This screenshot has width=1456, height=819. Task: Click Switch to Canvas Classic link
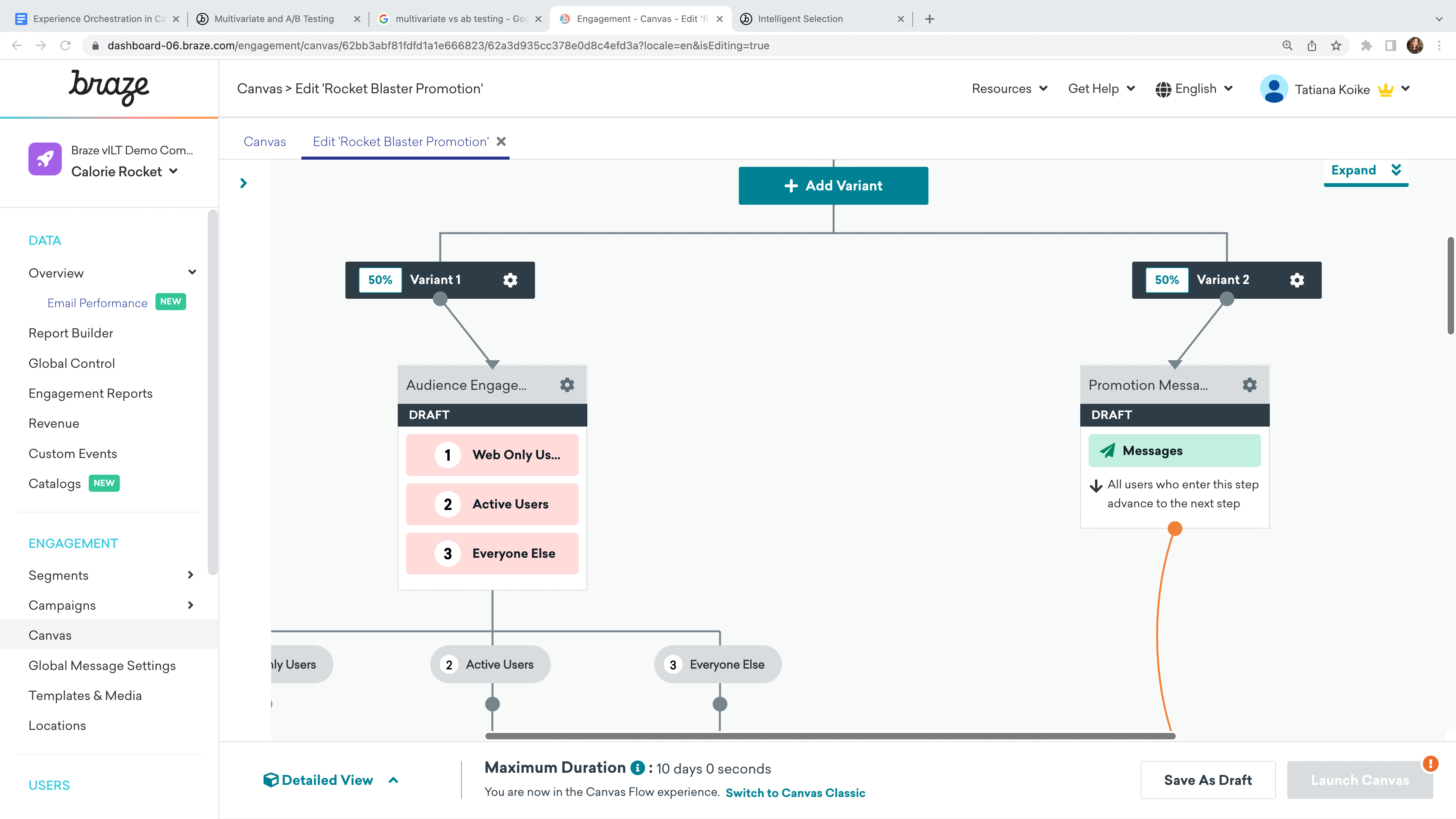tap(795, 792)
